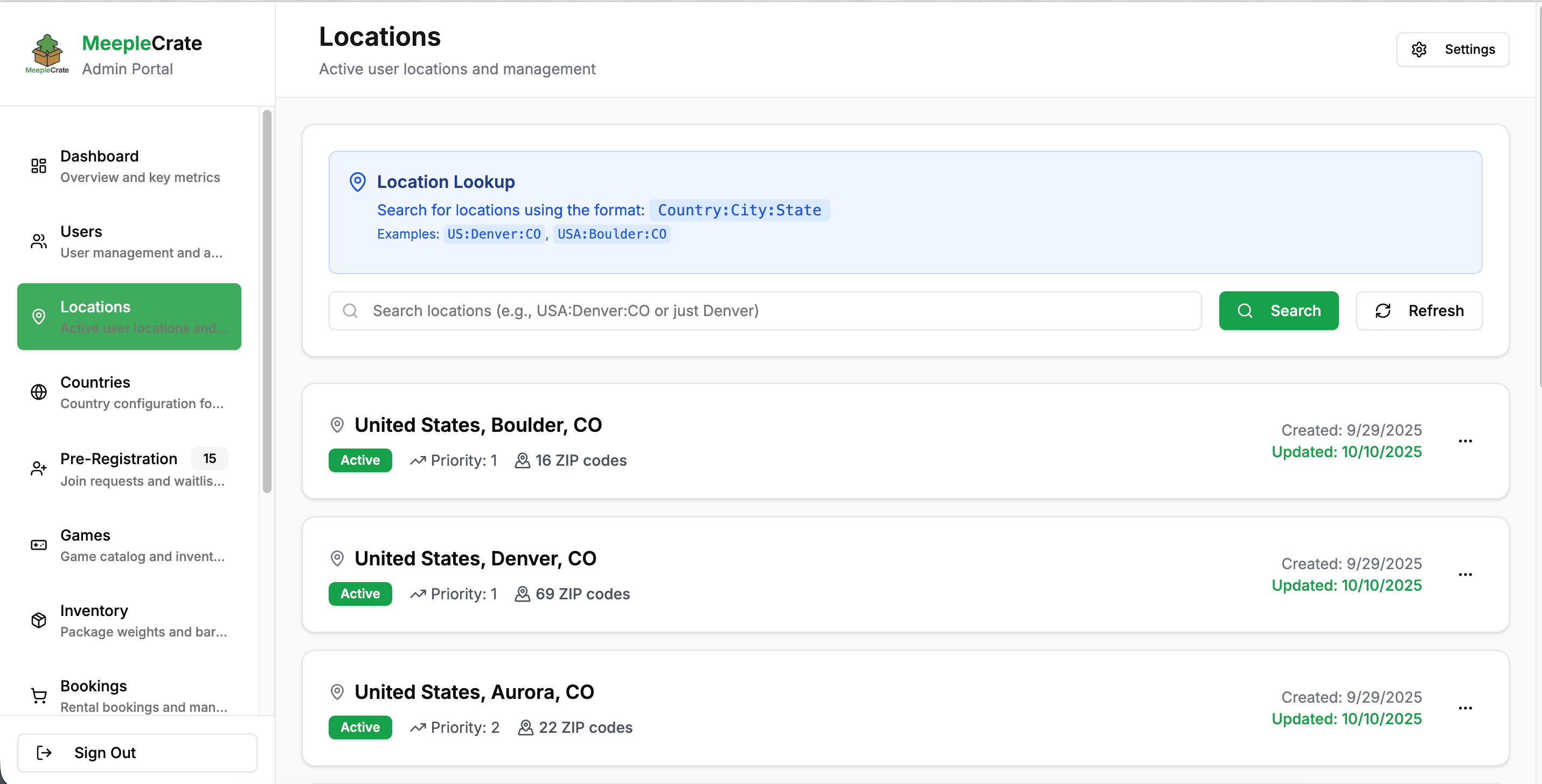This screenshot has height=784, width=1542.
Task: Open actions menu for Boulder, CO
Action: coord(1465,441)
